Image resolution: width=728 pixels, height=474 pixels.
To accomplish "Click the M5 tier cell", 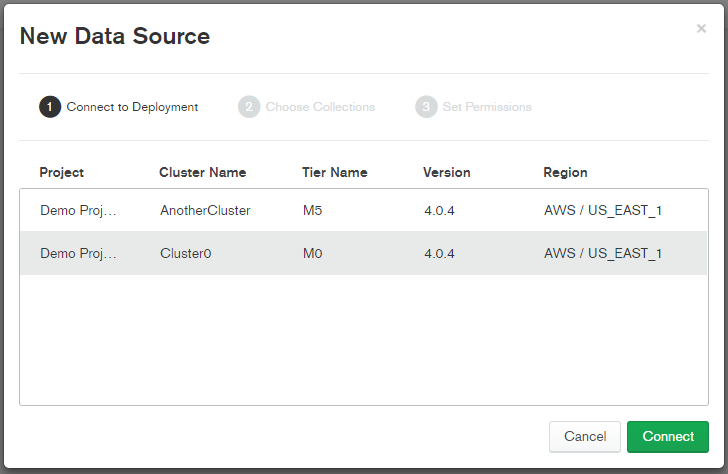I will [312, 211].
